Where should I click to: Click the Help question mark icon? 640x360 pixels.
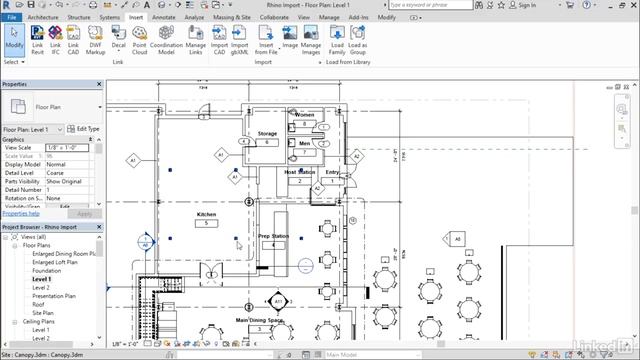coord(587,5)
